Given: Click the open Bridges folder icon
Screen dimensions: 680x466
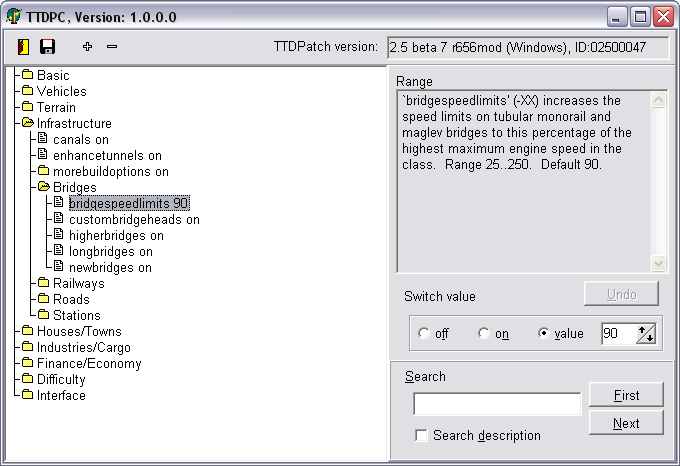Looking at the screenshot, I should click(44, 187).
